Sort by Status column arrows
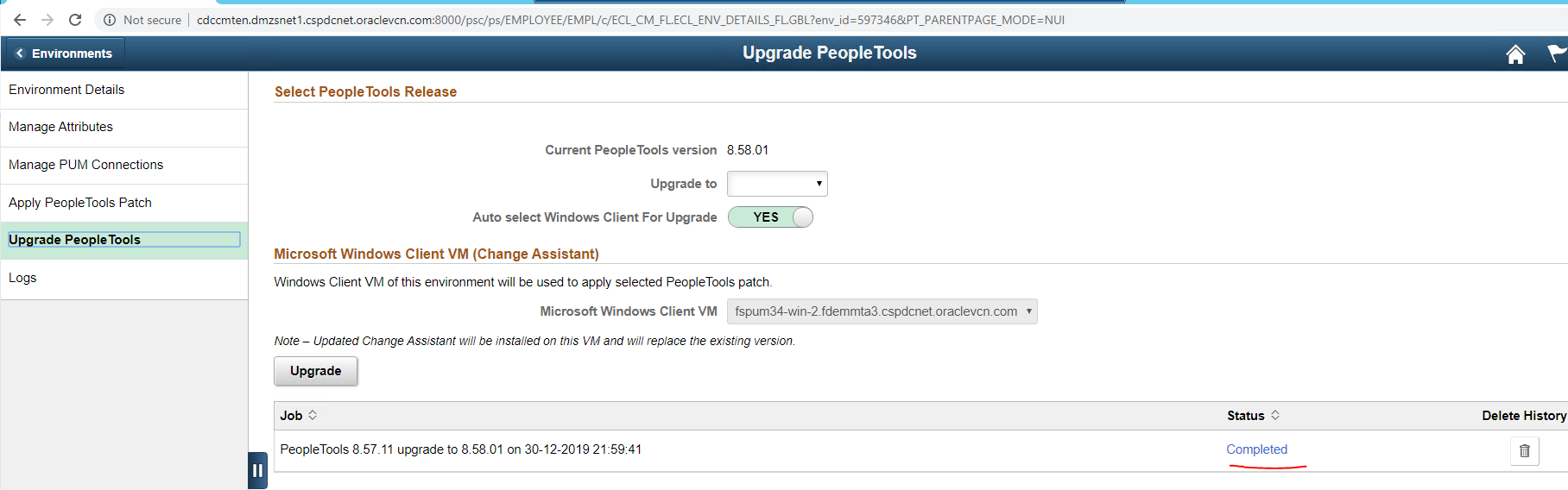1568x490 pixels. (1275, 415)
